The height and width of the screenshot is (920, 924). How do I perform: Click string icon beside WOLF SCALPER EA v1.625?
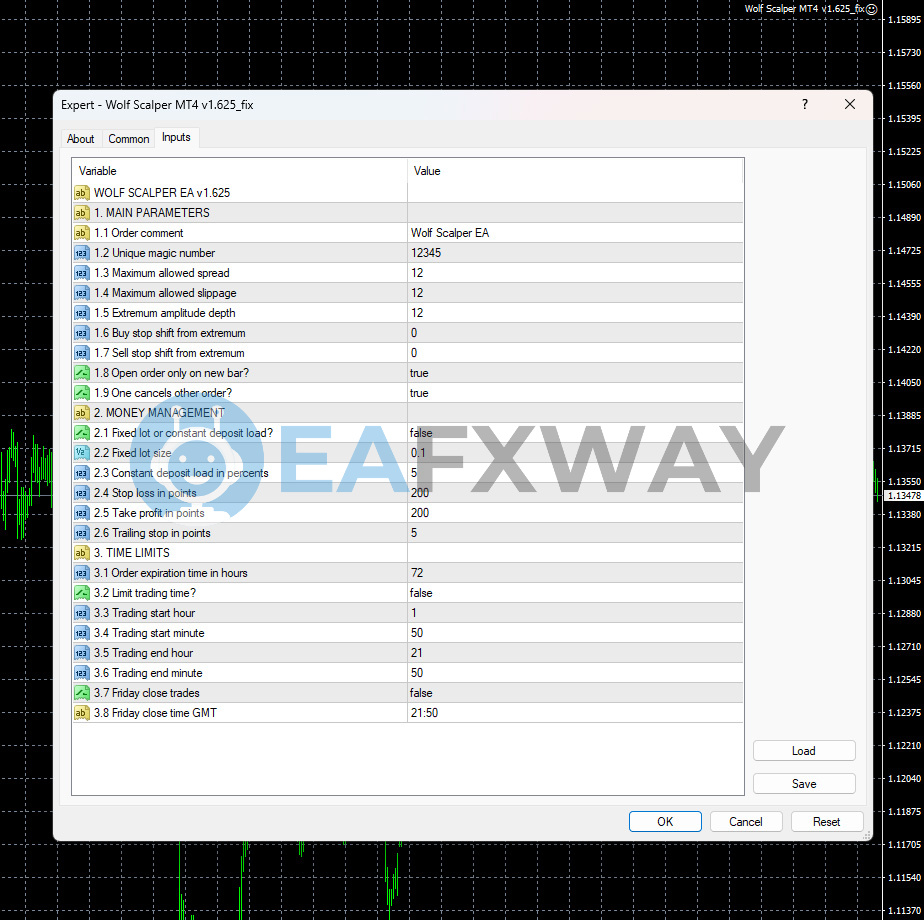(81, 193)
